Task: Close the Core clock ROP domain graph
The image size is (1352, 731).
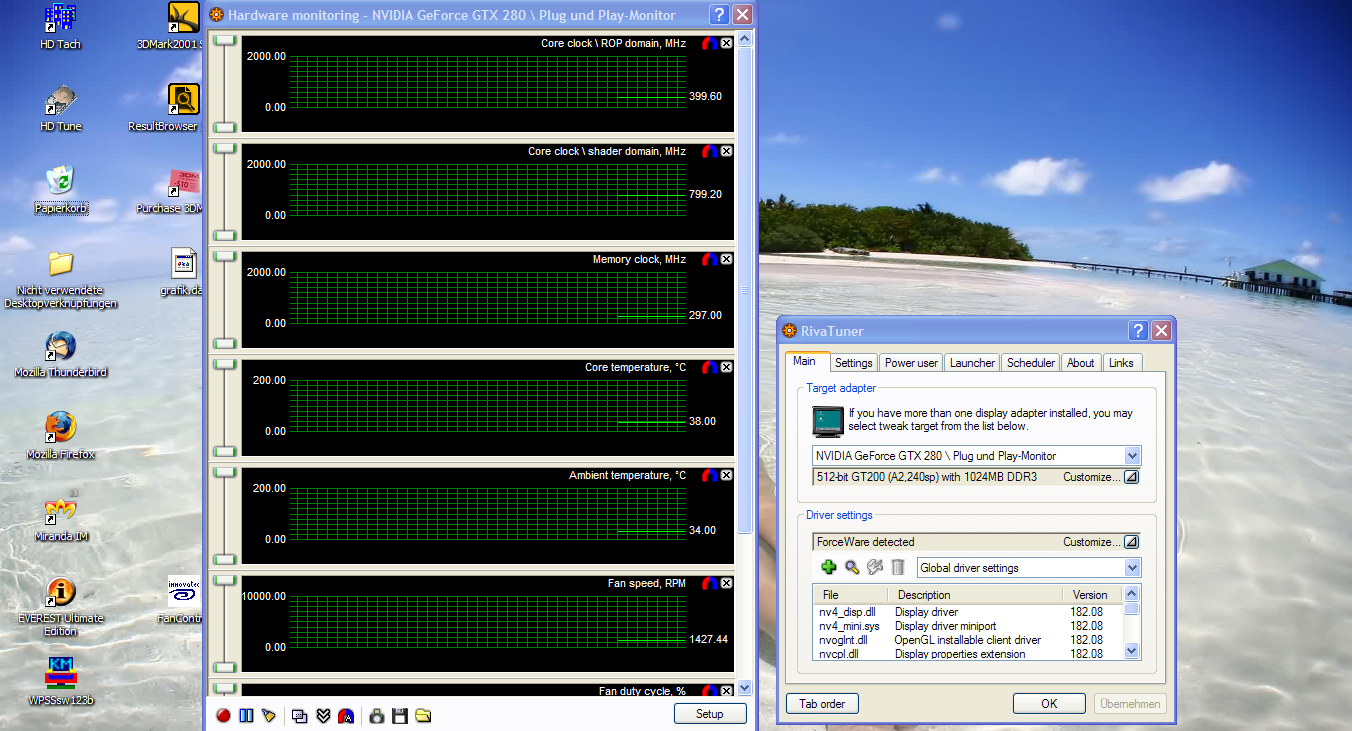Action: (727, 43)
